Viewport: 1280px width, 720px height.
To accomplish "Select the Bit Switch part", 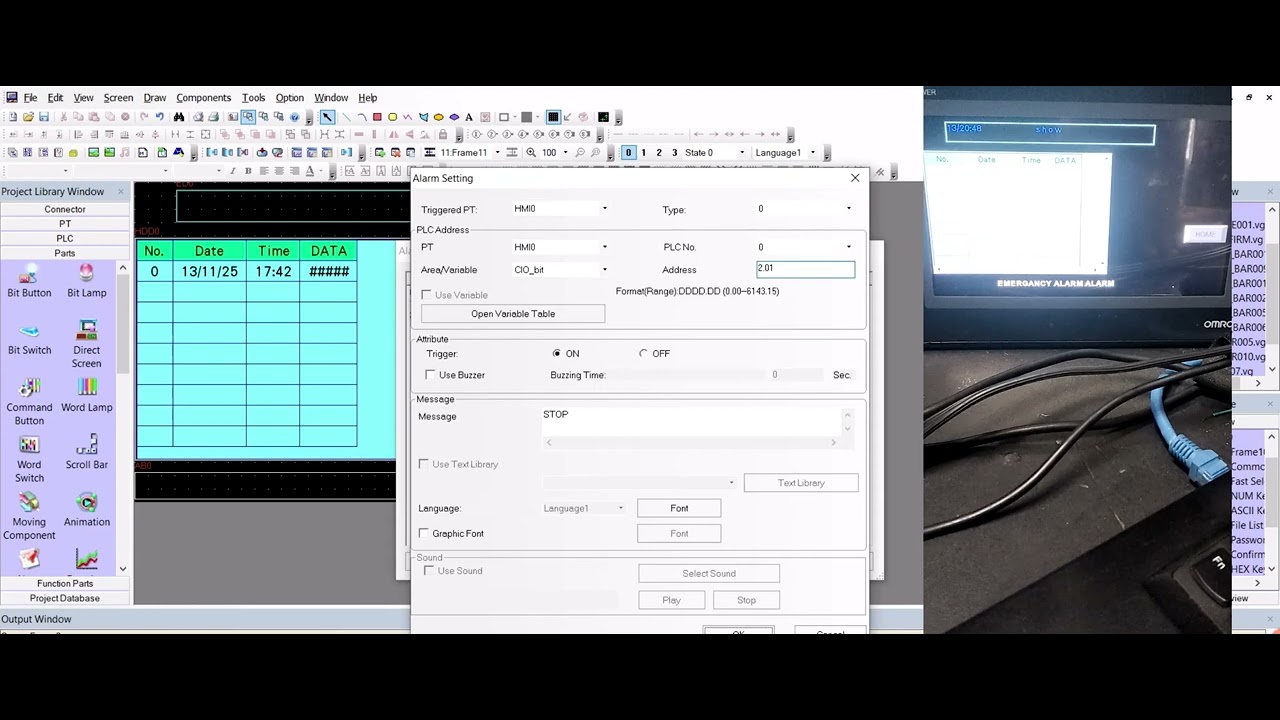I will point(29,339).
